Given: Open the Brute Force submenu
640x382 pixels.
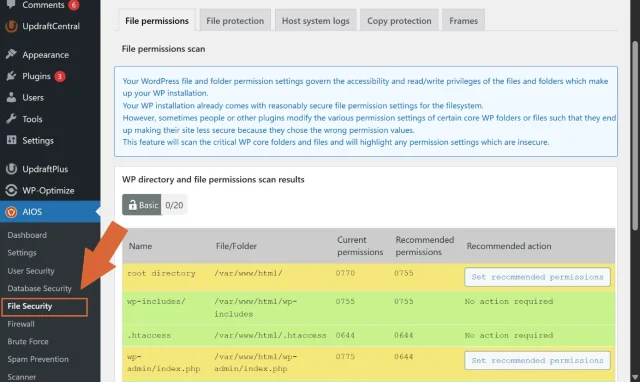Looking at the screenshot, I should point(28,341).
